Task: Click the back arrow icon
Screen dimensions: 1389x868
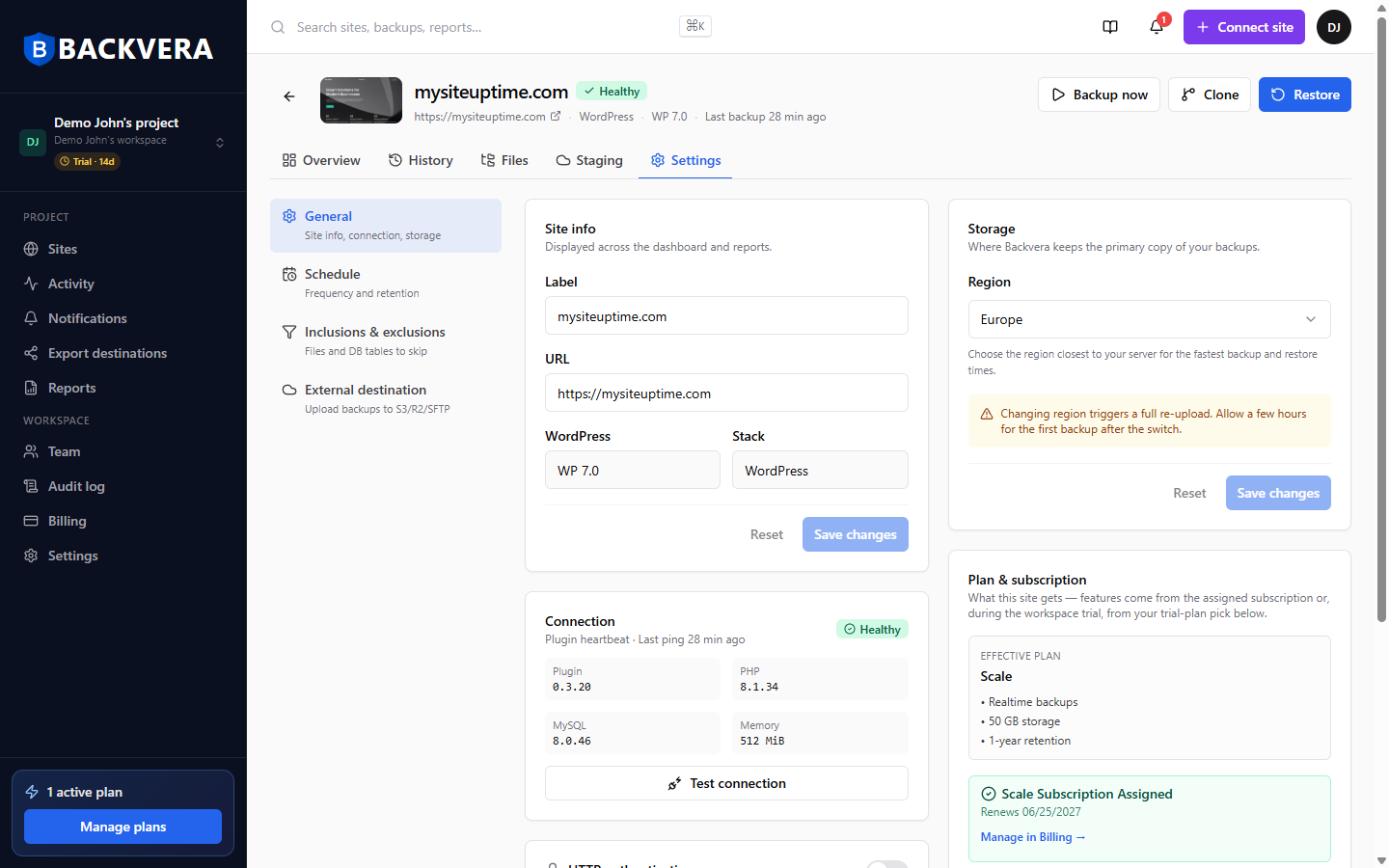Action: [x=289, y=96]
